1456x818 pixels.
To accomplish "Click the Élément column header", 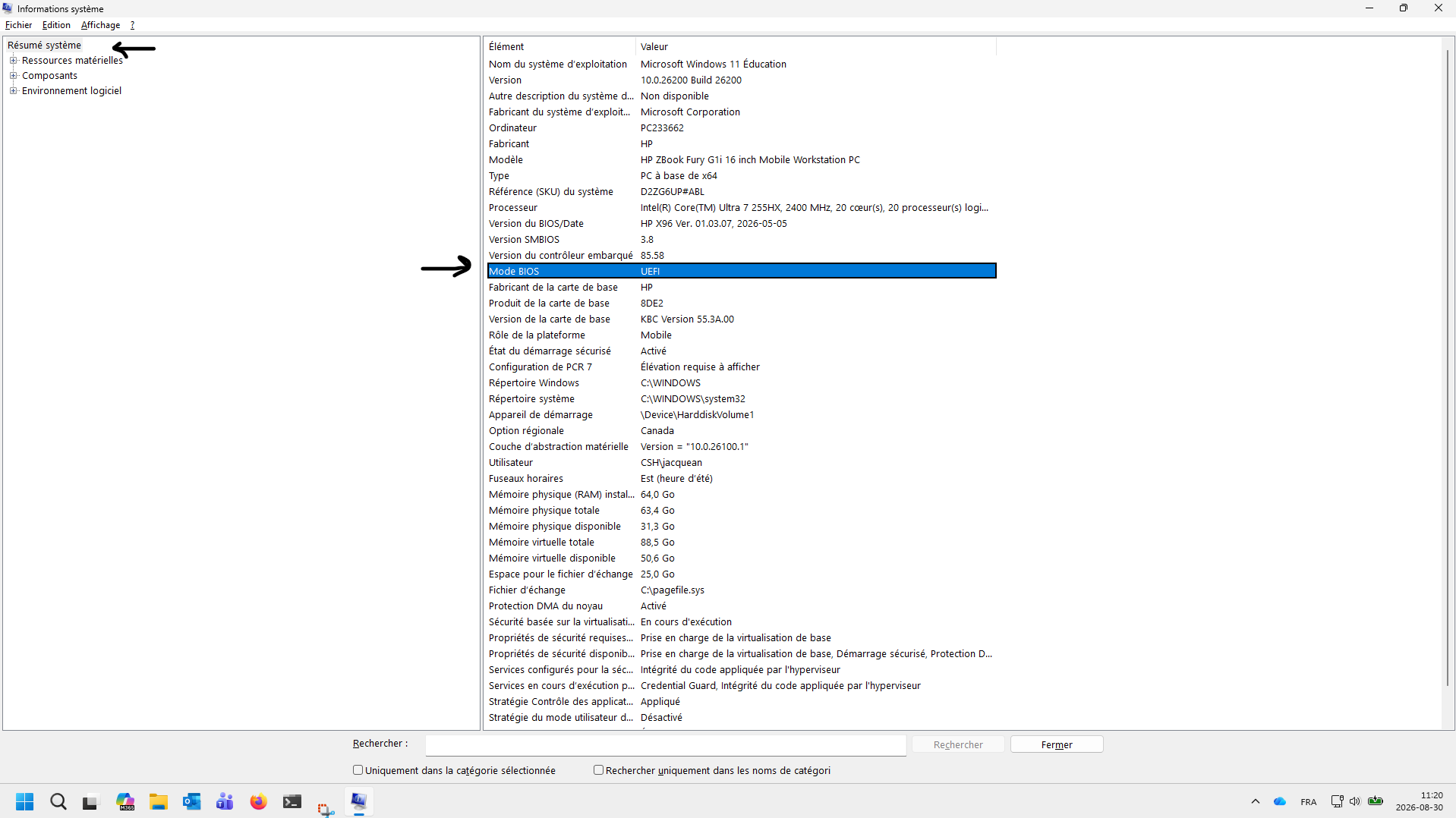I will 560,46.
